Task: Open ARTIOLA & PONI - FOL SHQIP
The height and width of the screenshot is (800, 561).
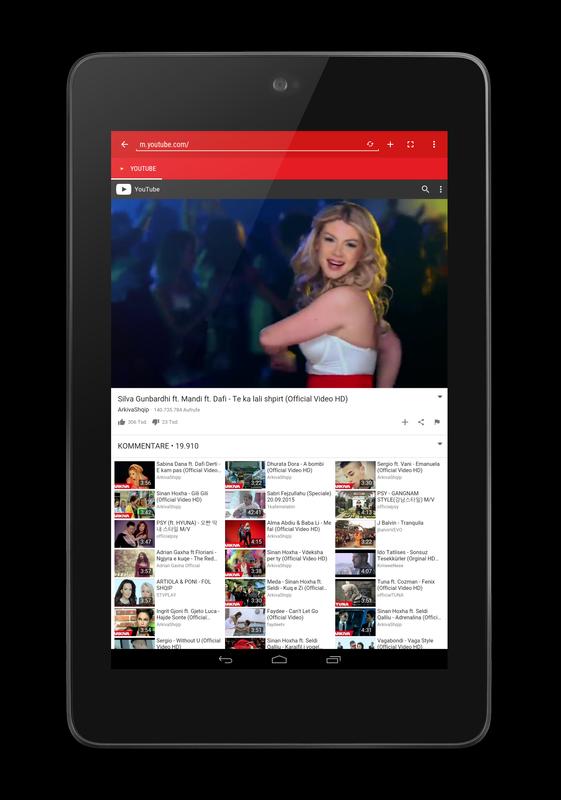Action: coord(184,585)
